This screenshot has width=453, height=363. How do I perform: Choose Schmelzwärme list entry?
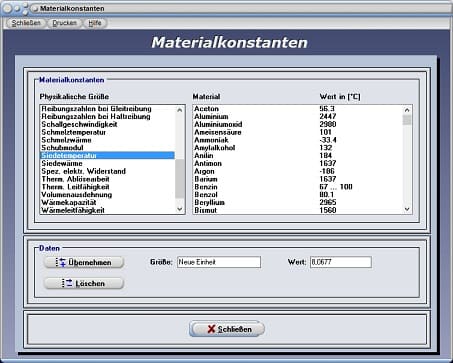point(107,140)
